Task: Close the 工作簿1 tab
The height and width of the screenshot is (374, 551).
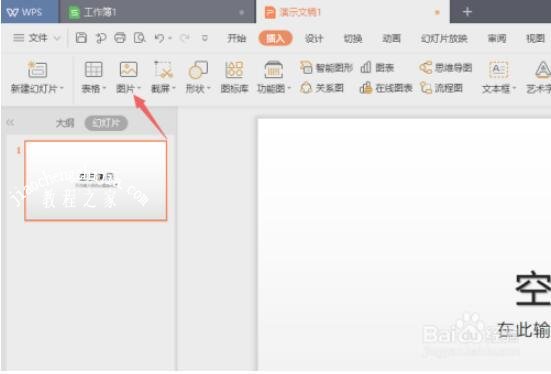Action: [x=241, y=13]
